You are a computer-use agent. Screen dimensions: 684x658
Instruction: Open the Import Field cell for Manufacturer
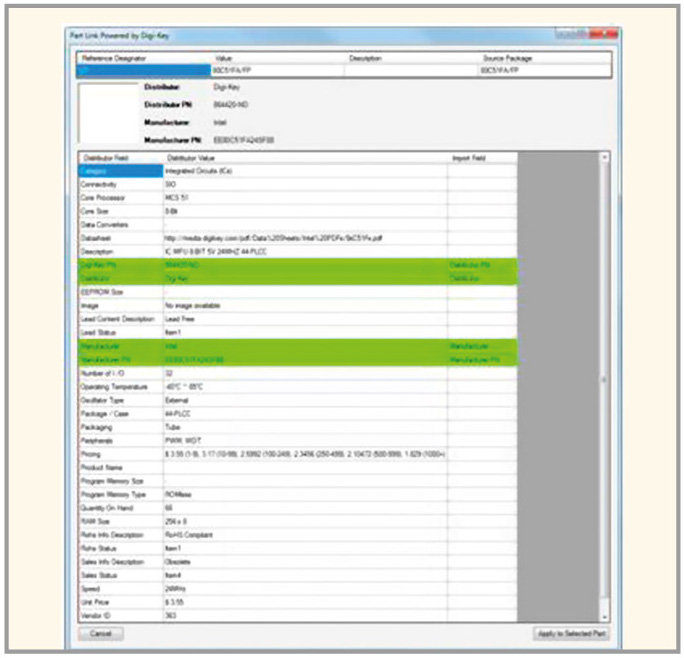(x=481, y=345)
